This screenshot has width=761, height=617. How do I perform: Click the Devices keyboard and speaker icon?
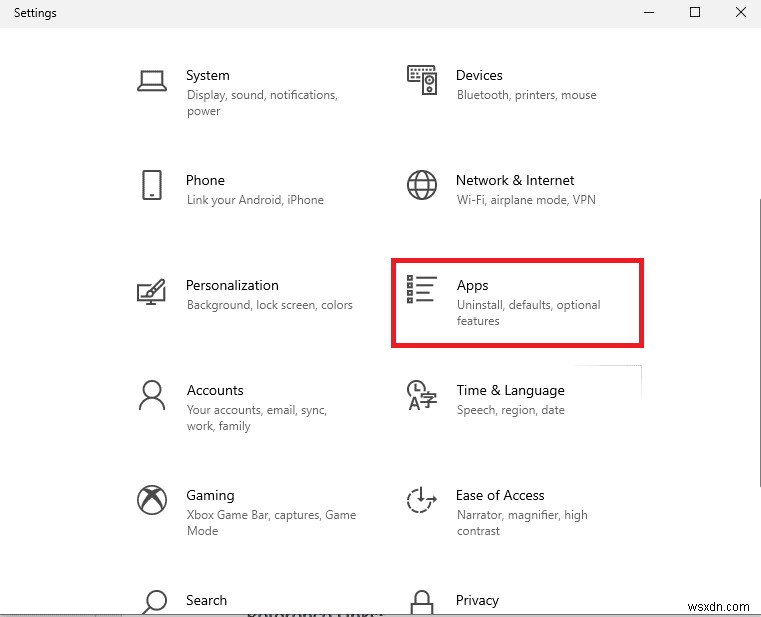422,80
